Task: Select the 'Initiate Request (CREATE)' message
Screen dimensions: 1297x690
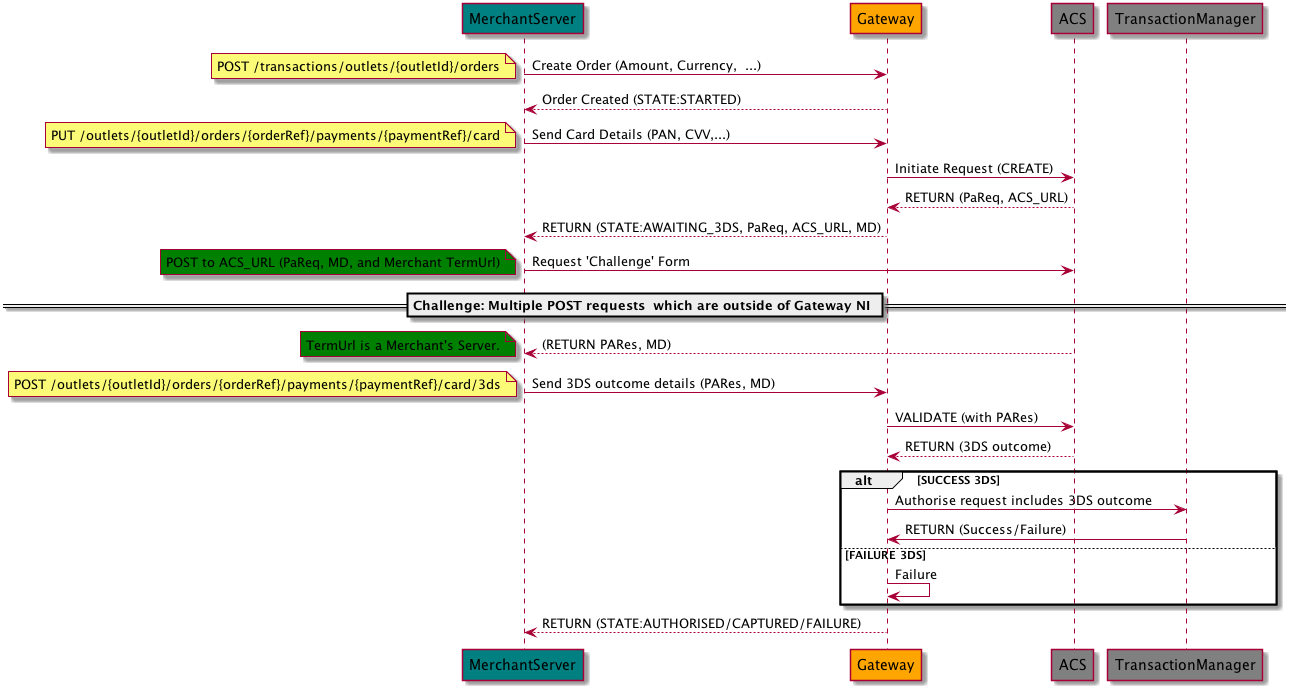Action: click(974, 169)
